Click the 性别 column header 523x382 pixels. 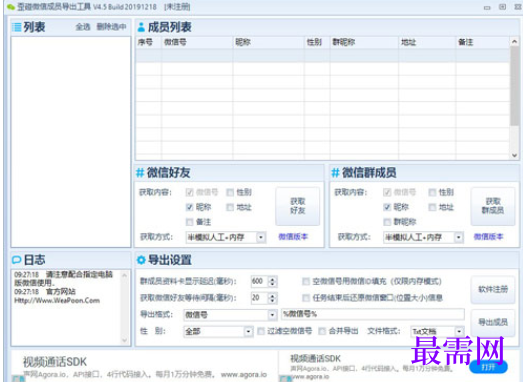(317, 42)
